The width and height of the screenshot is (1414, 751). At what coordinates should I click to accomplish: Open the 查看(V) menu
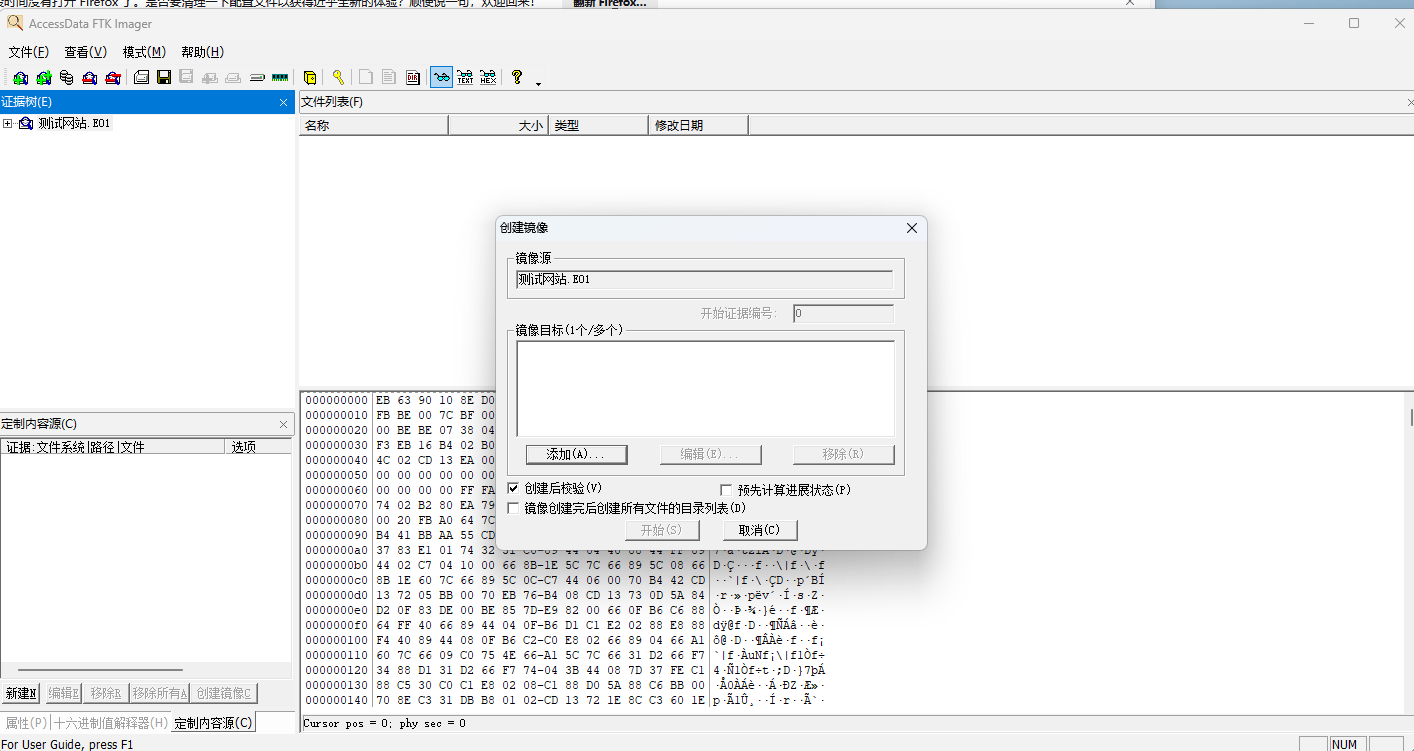[x=86, y=52]
